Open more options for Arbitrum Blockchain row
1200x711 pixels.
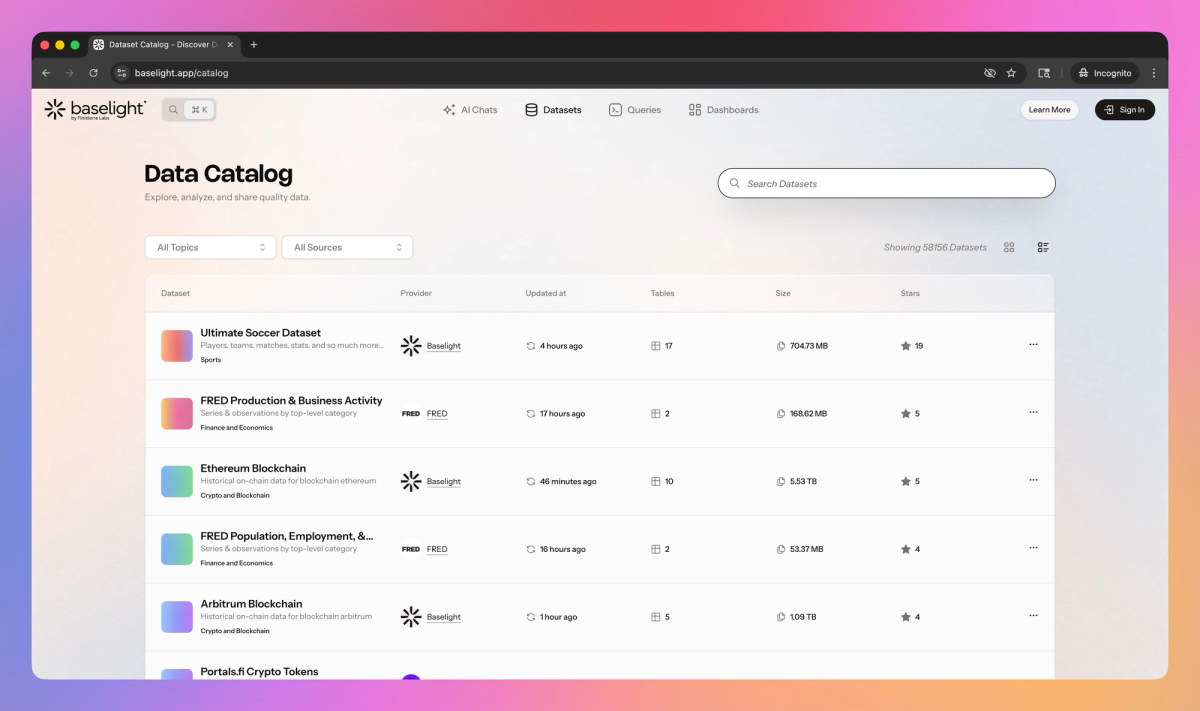(1033, 616)
